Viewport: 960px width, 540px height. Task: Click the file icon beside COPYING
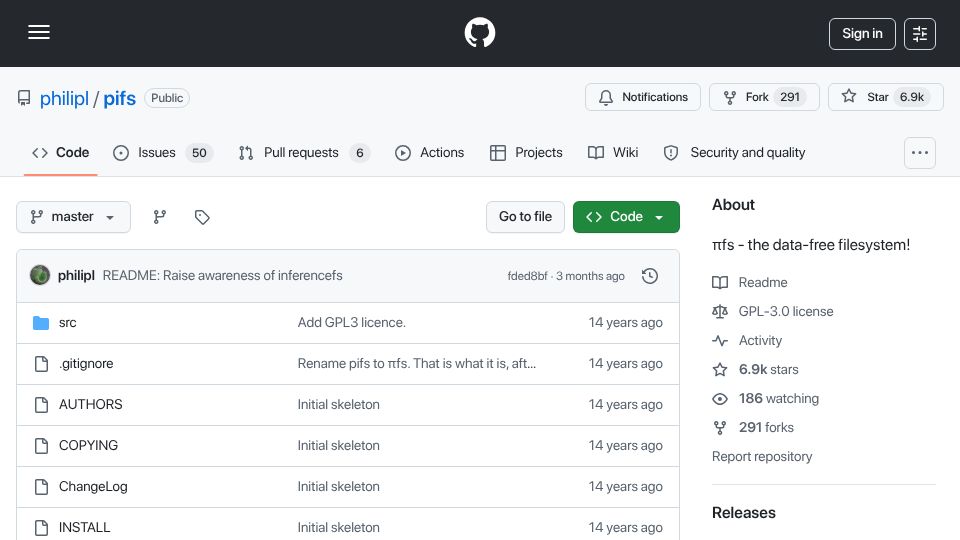click(x=41, y=446)
